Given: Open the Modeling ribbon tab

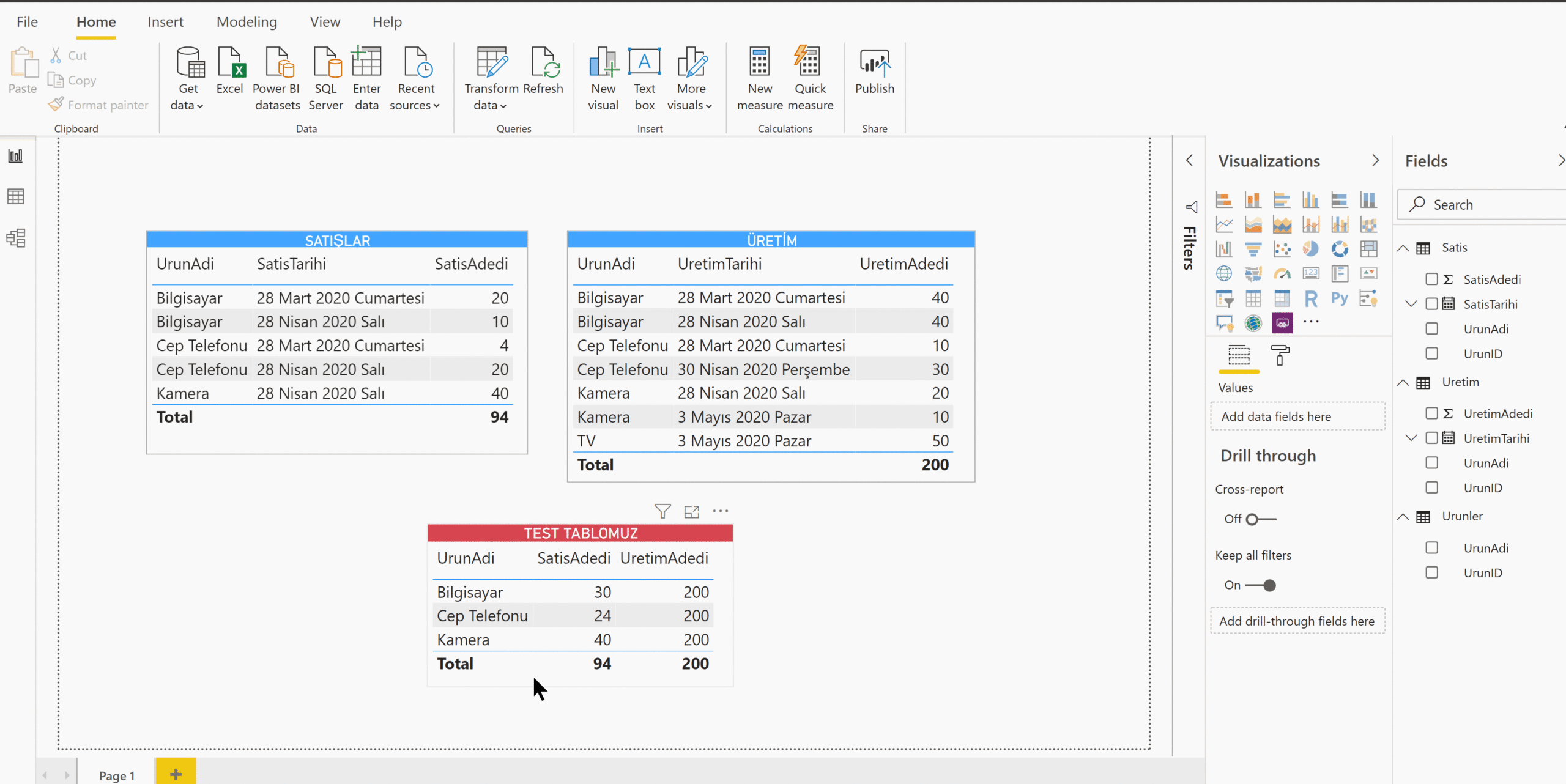Looking at the screenshot, I should (x=247, y=22).
